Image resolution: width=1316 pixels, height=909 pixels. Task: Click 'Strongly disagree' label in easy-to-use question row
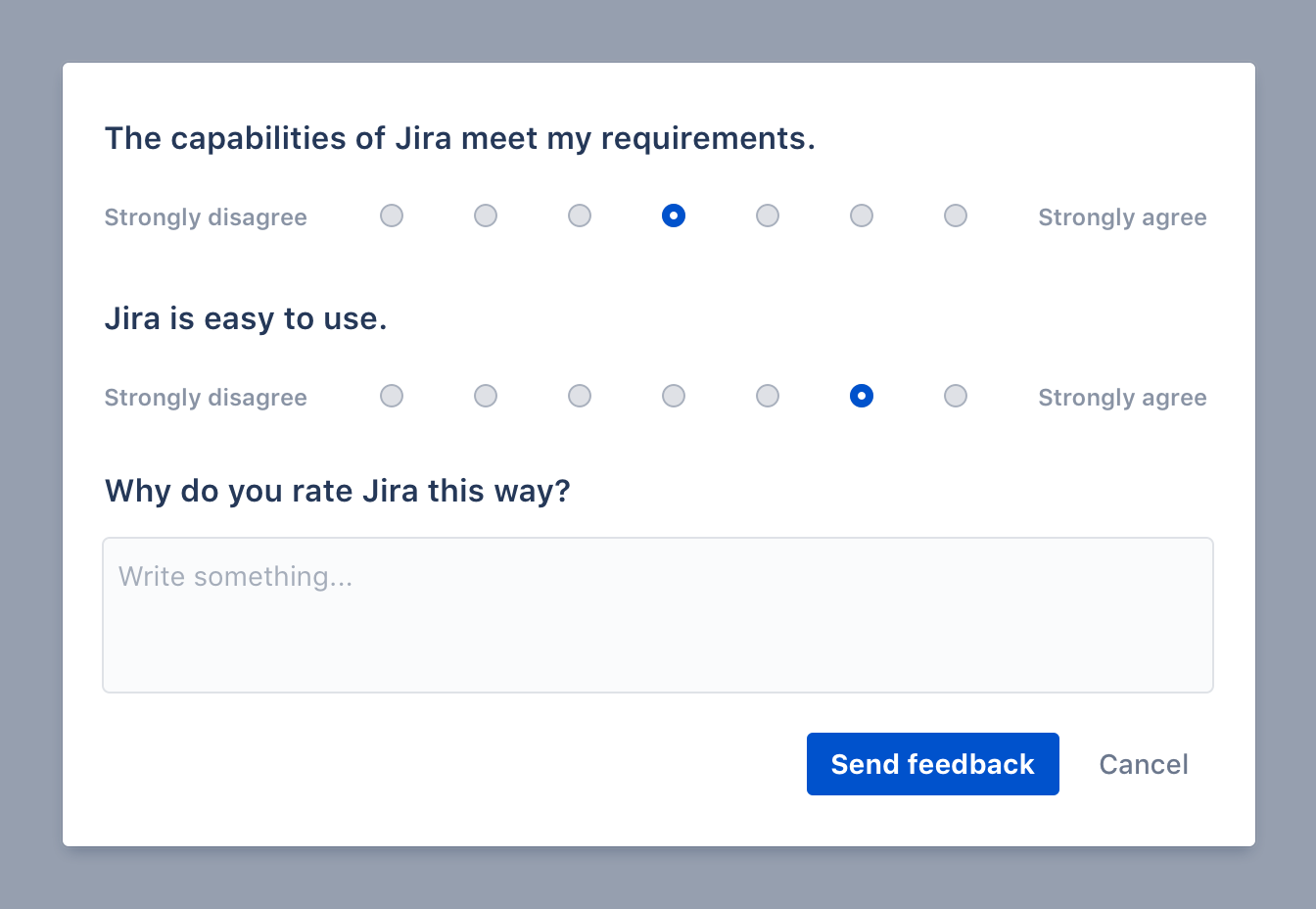[x=206, y=398]
